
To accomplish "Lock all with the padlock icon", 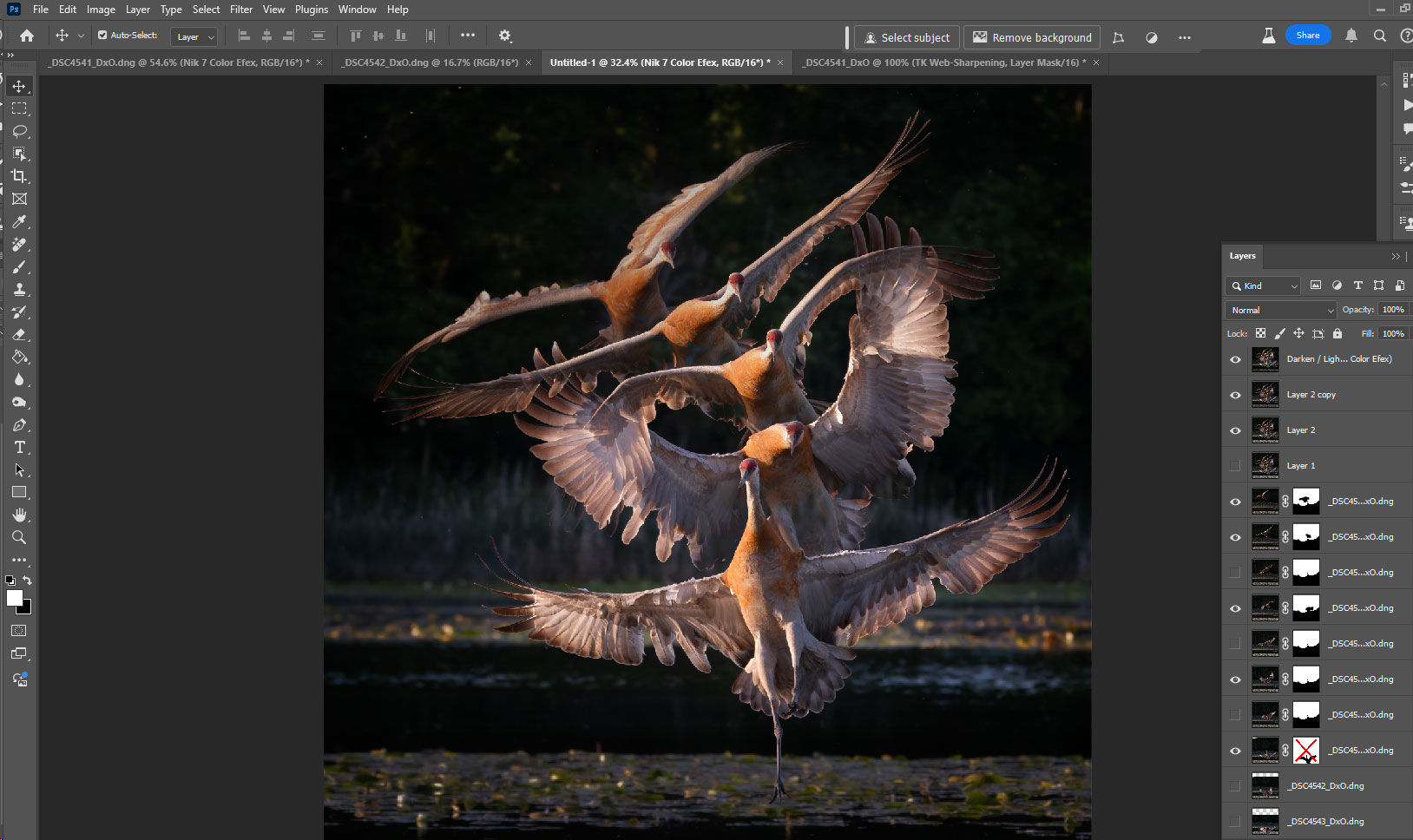I will point(1337,333).
